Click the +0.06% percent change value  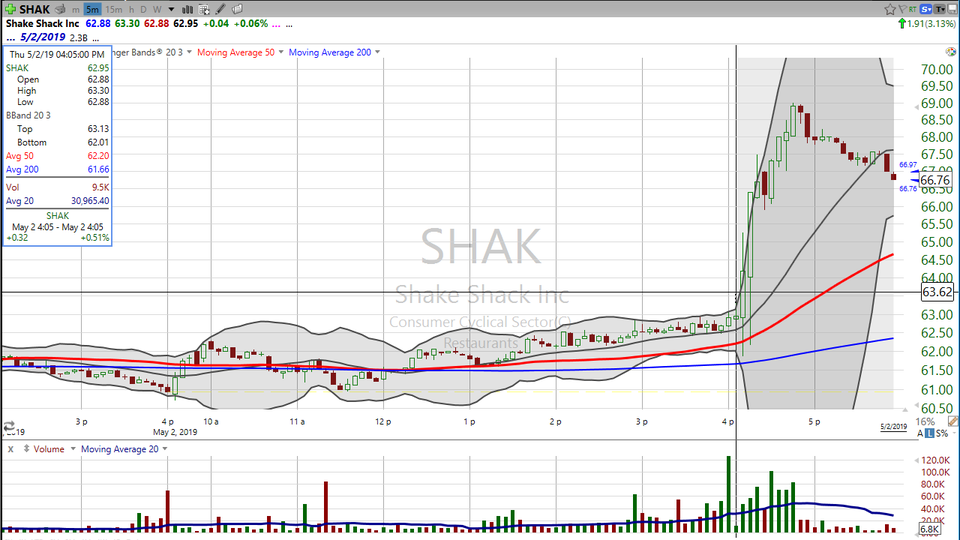click(251, 23)
